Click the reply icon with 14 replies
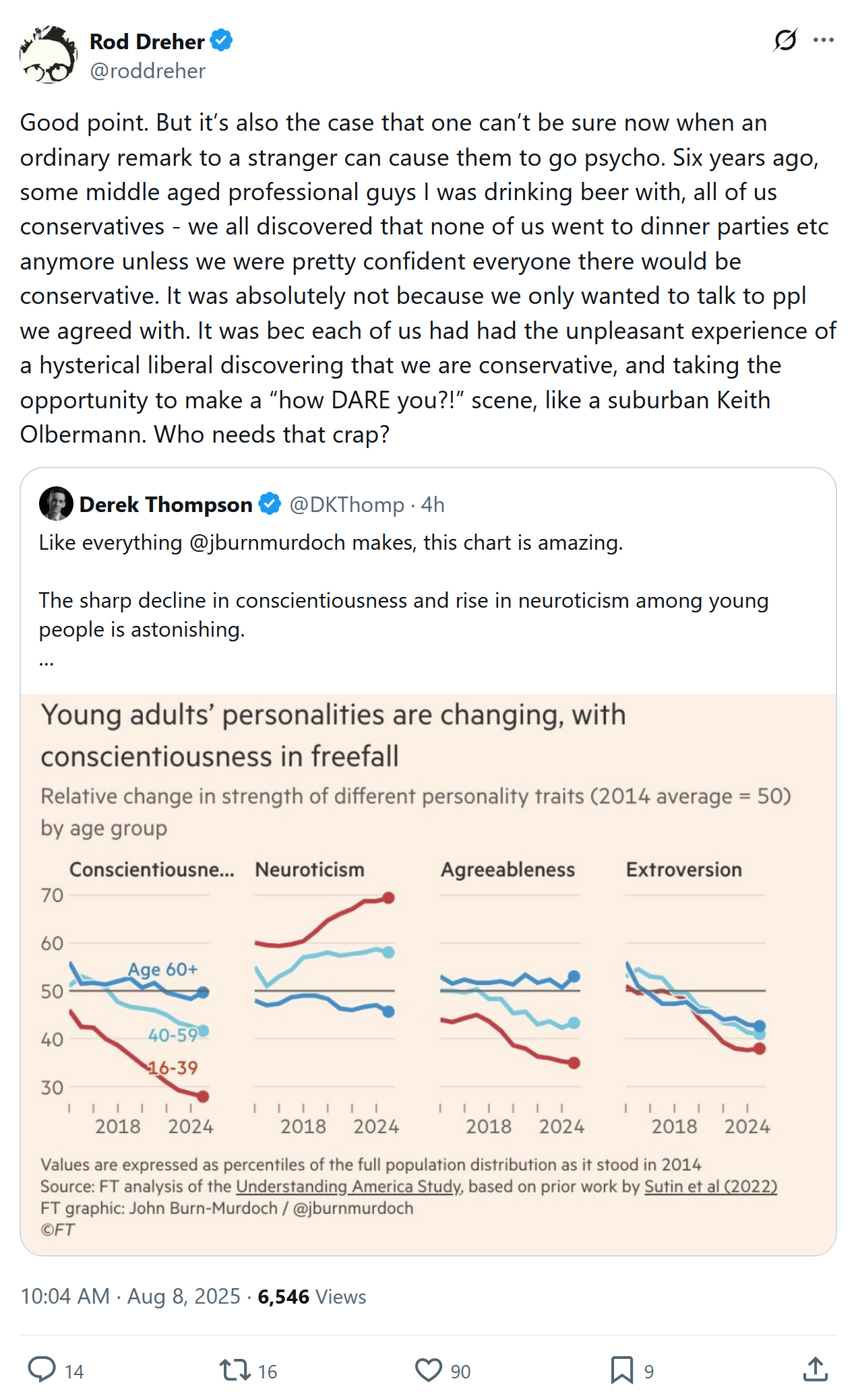The image size is (858, 1400). pos(42,1370)
